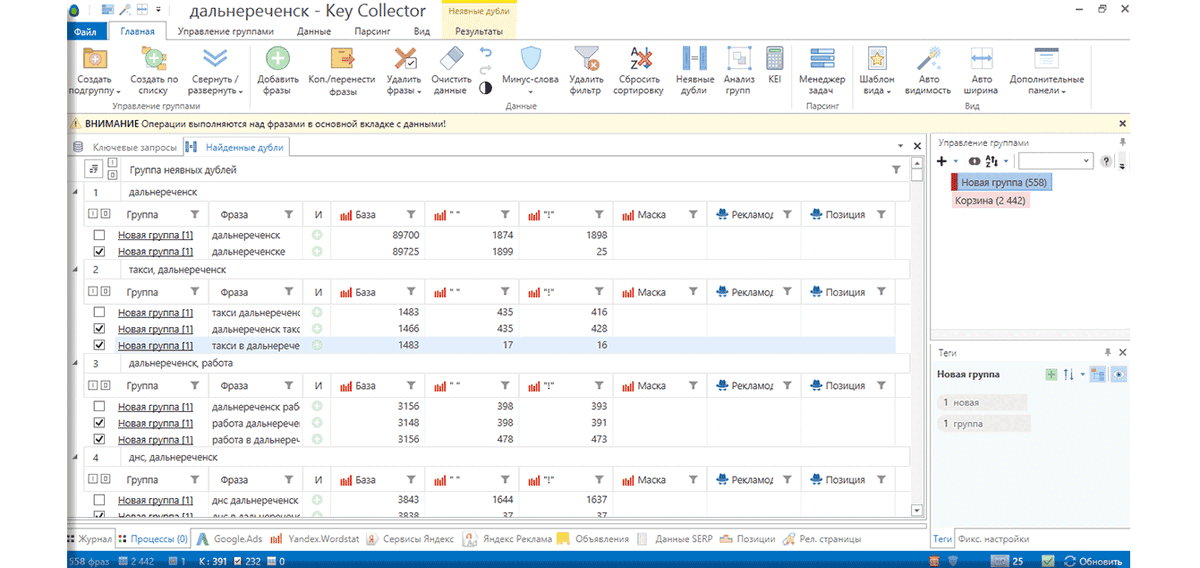The width and height of the screenshot is (1200, 568).
Task: Select the Корзина (2 442) group
Action: pos(993,201)
